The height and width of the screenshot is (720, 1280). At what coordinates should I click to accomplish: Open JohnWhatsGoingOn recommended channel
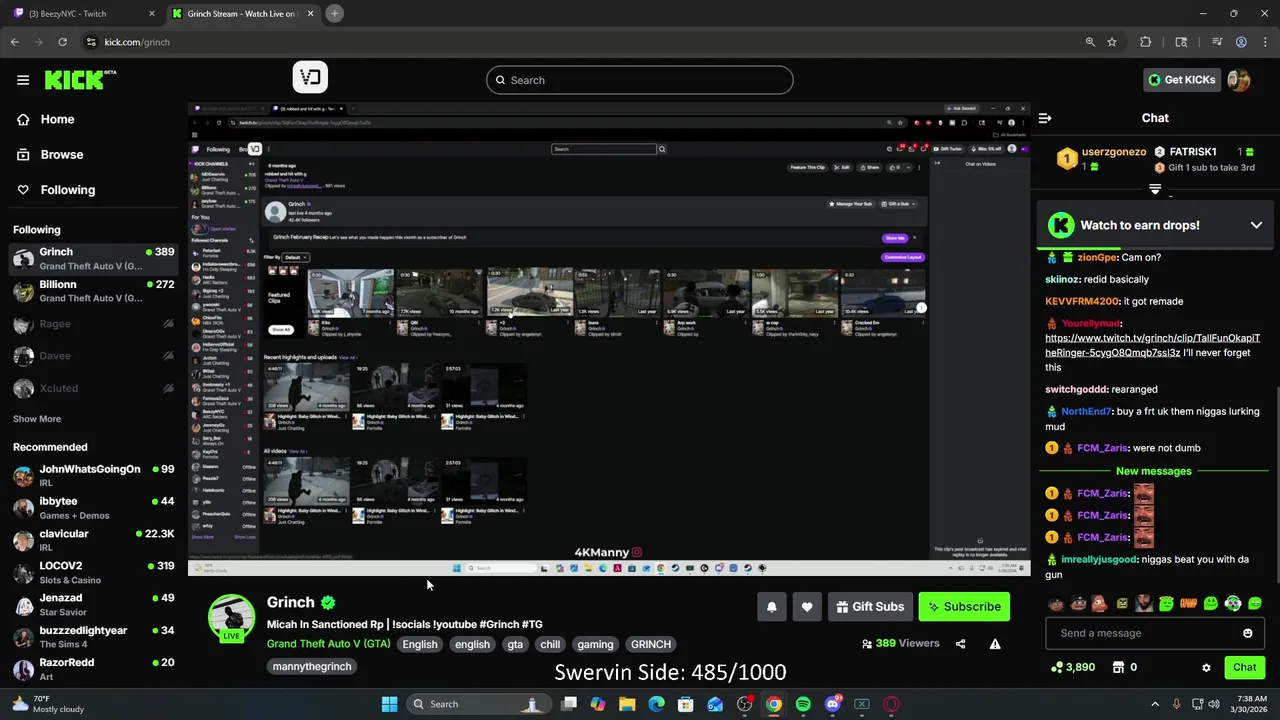pos(93,476)
